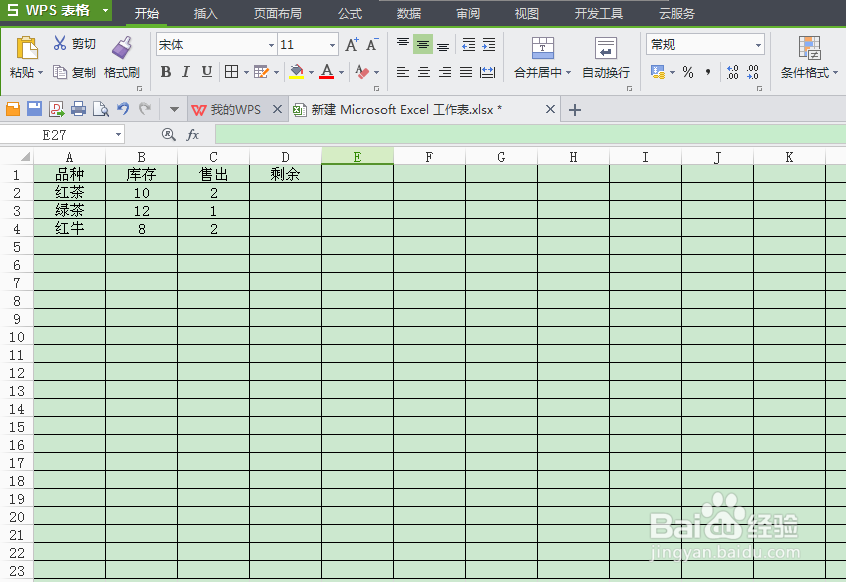Screen dimensions: 846x582
Task: Print the sheet with the printer icon
Action: click(x=78, y=109)
